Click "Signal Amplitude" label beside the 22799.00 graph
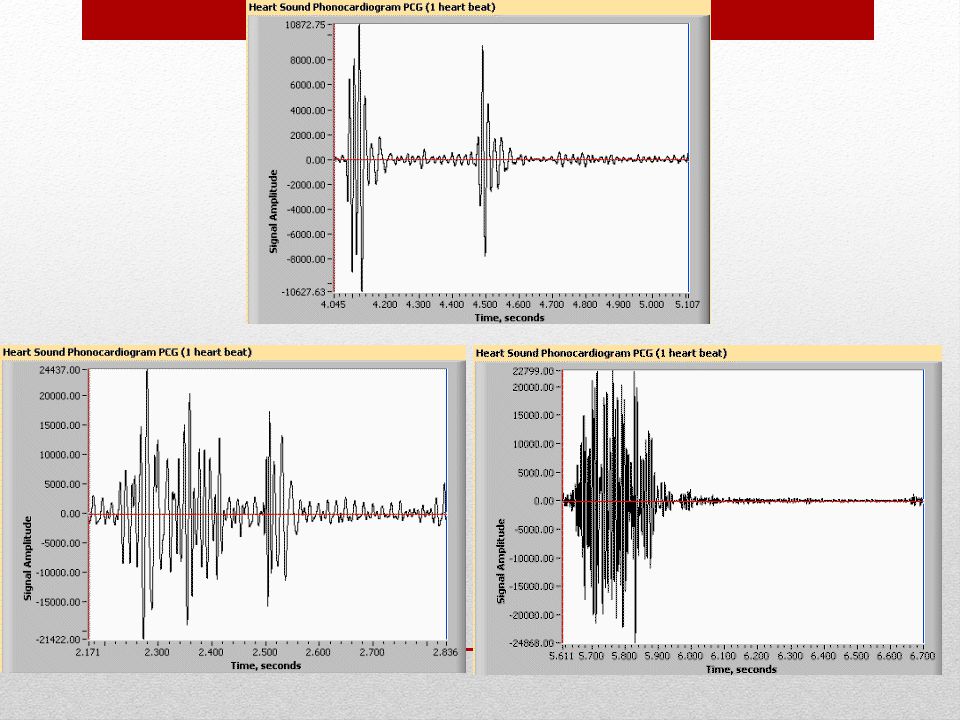Image resolution: width=960 pixels, height=720 pixels. 501,561
